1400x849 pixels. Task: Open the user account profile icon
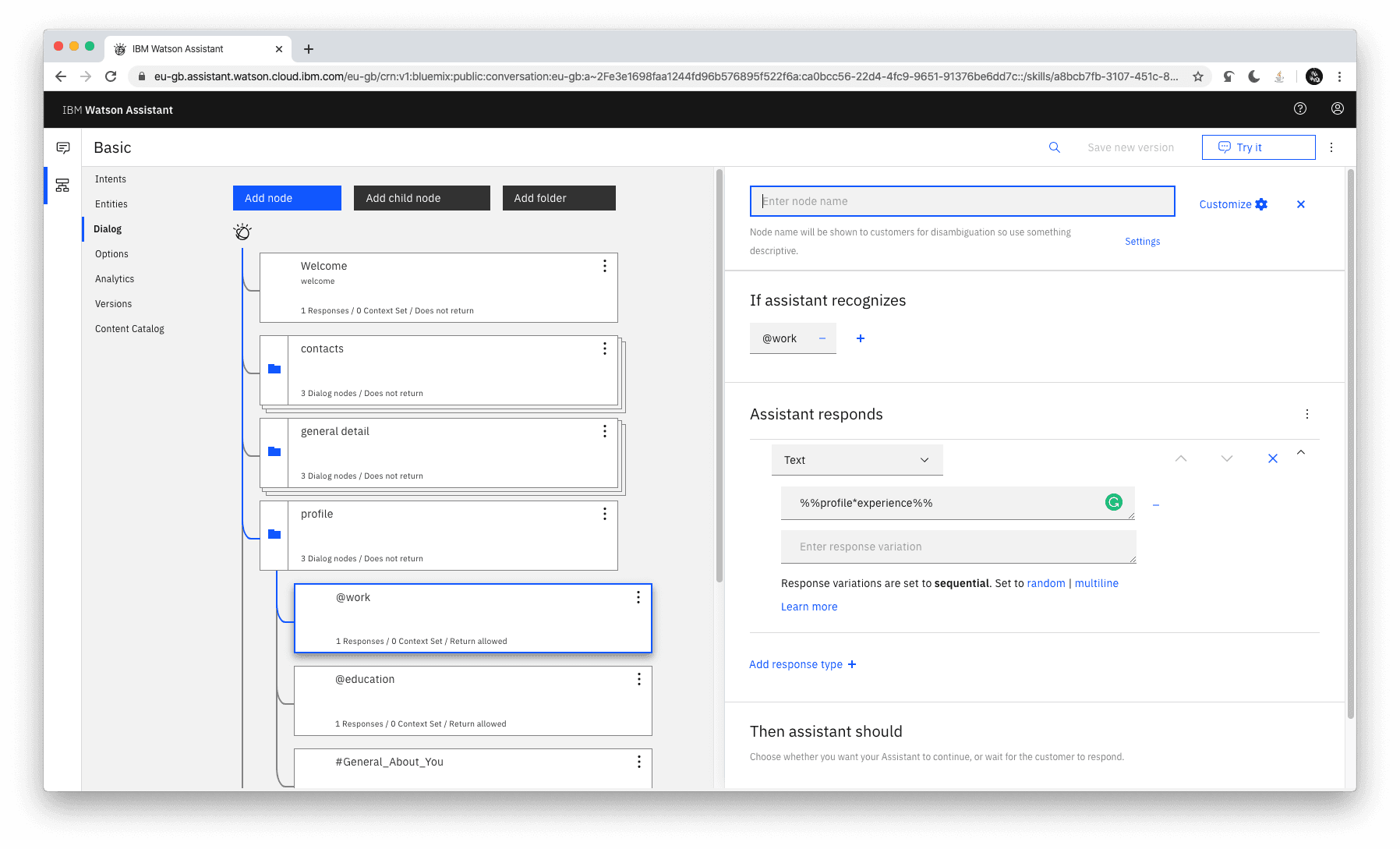coord(1337,108)
